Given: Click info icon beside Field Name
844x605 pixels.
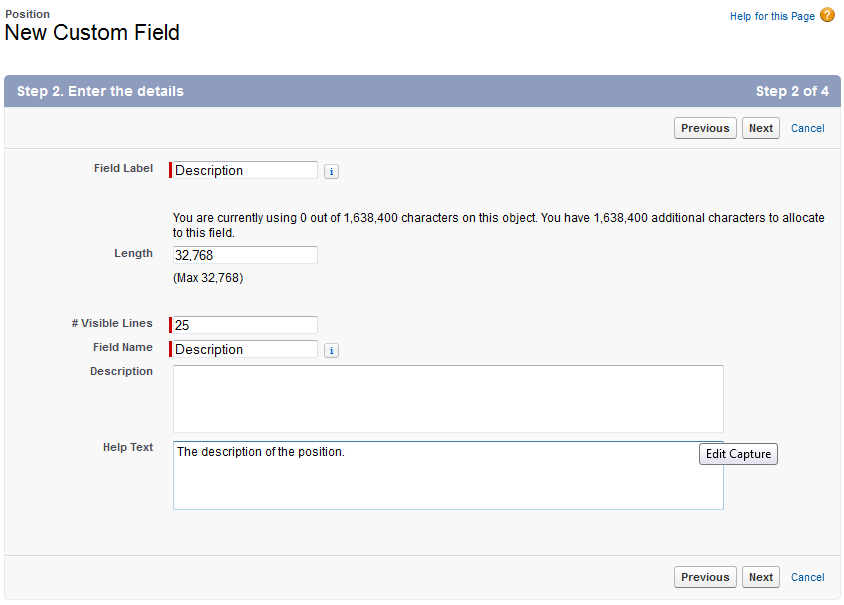Looking at the screenshot, I should [x=332, y=350].
